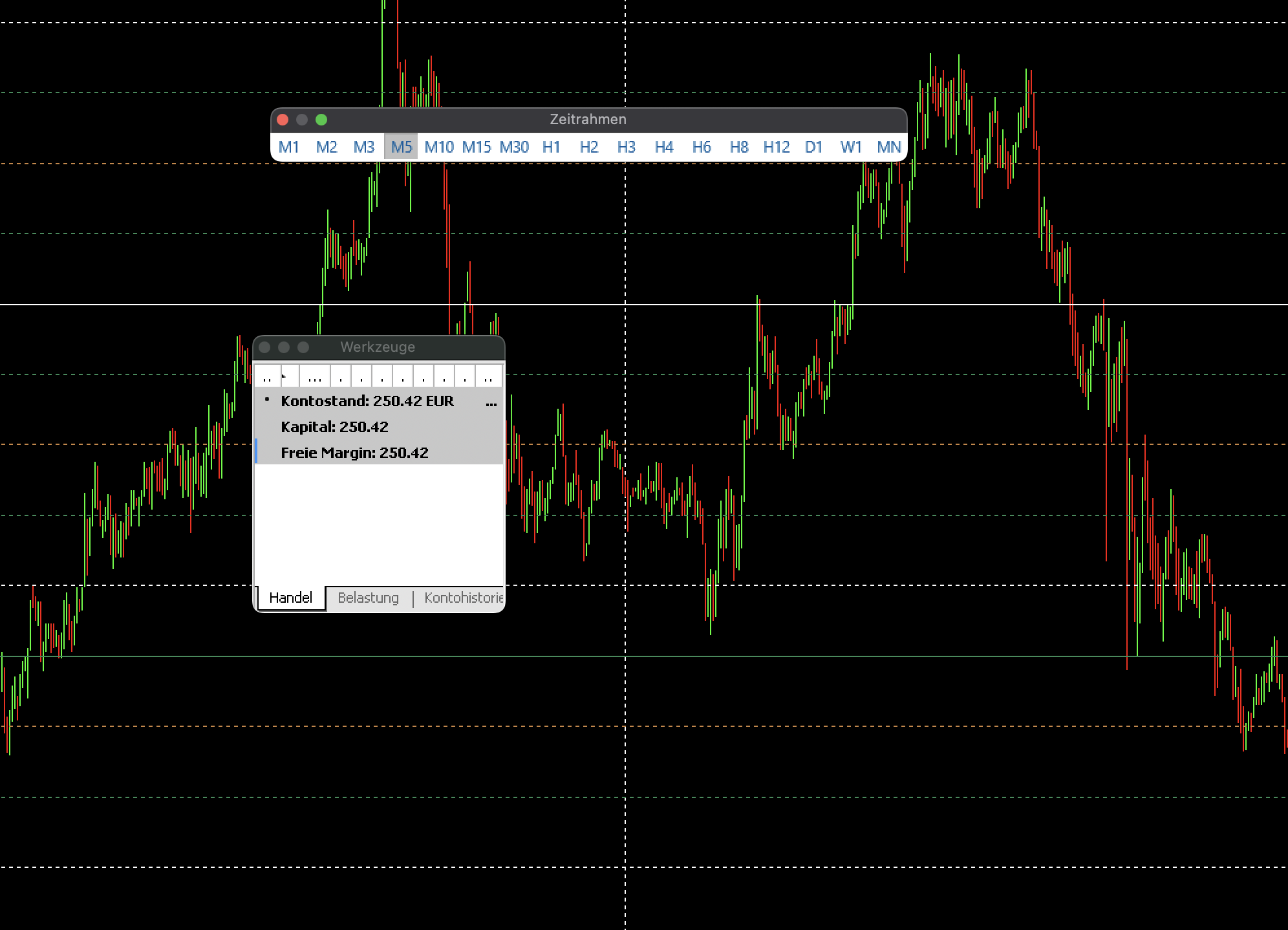The height and width of the screenshot is (930, 1288).
Task: Select the M1 timeframe
Action: tap(289, 147)
